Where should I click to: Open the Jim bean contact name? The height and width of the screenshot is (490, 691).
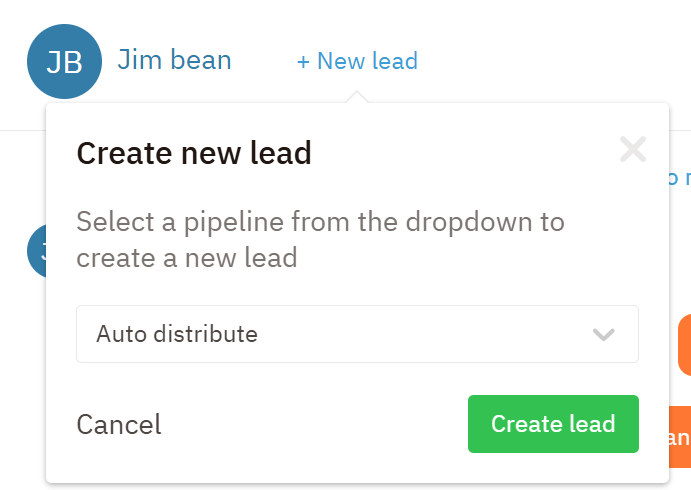[174, 60]
